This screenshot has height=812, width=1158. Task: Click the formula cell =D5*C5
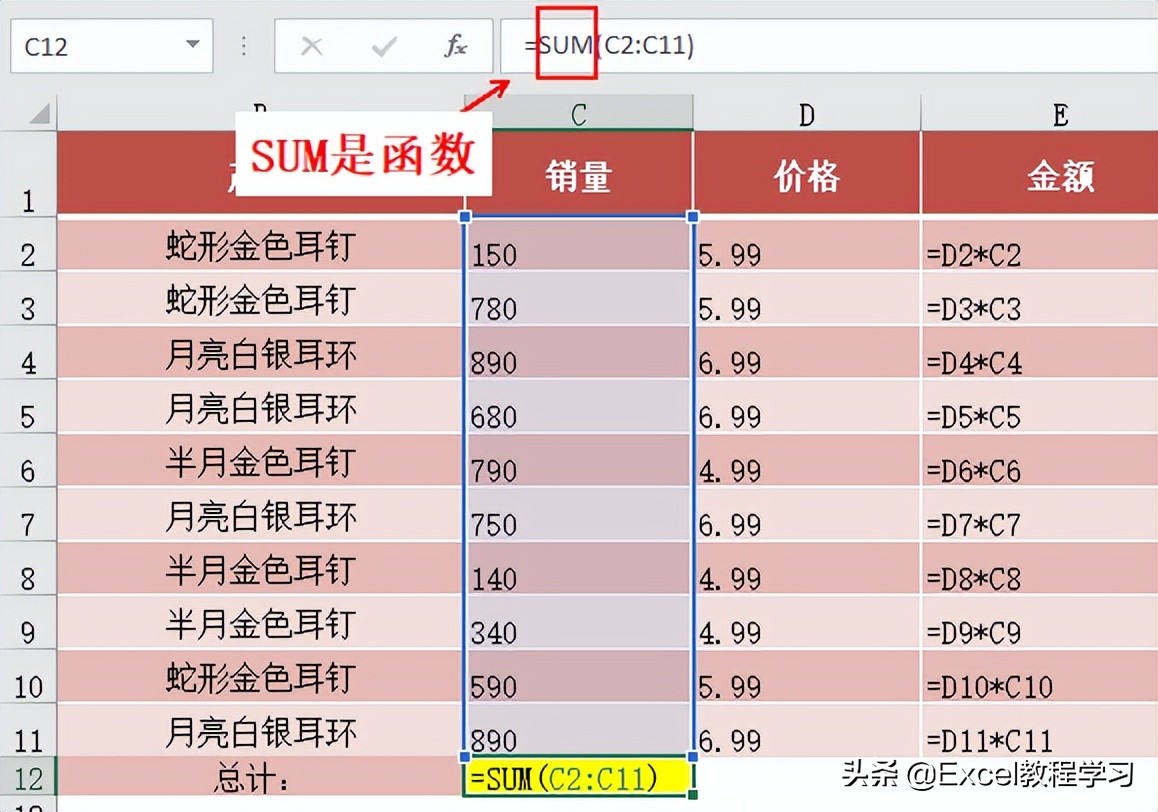pyautogui.click(x=1040, y=406)
